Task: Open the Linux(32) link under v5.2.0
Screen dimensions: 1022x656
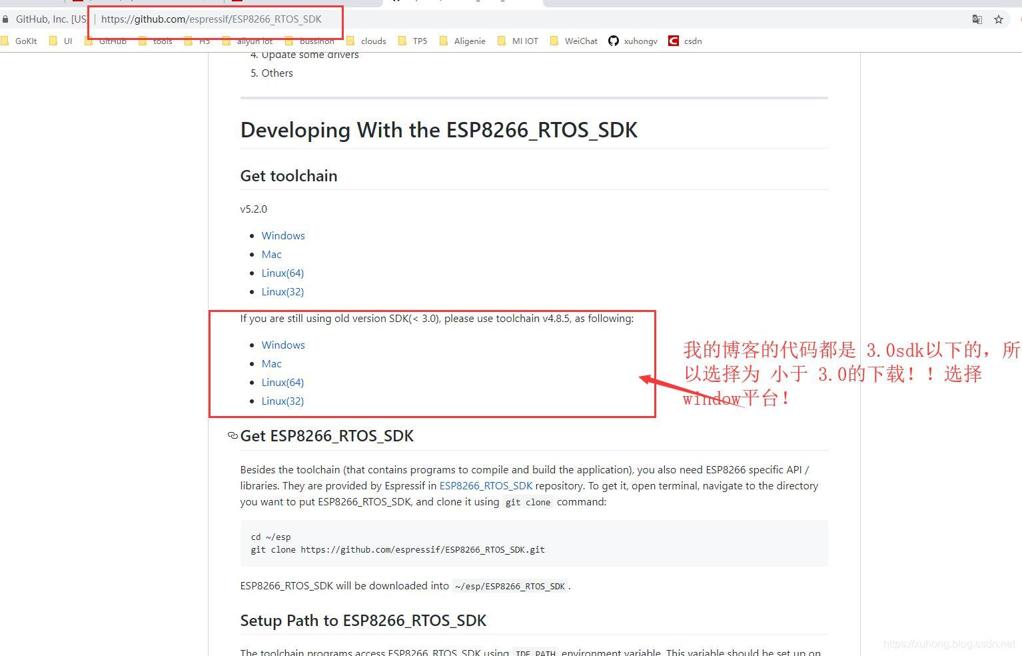Action: click(x=283, y=291)
